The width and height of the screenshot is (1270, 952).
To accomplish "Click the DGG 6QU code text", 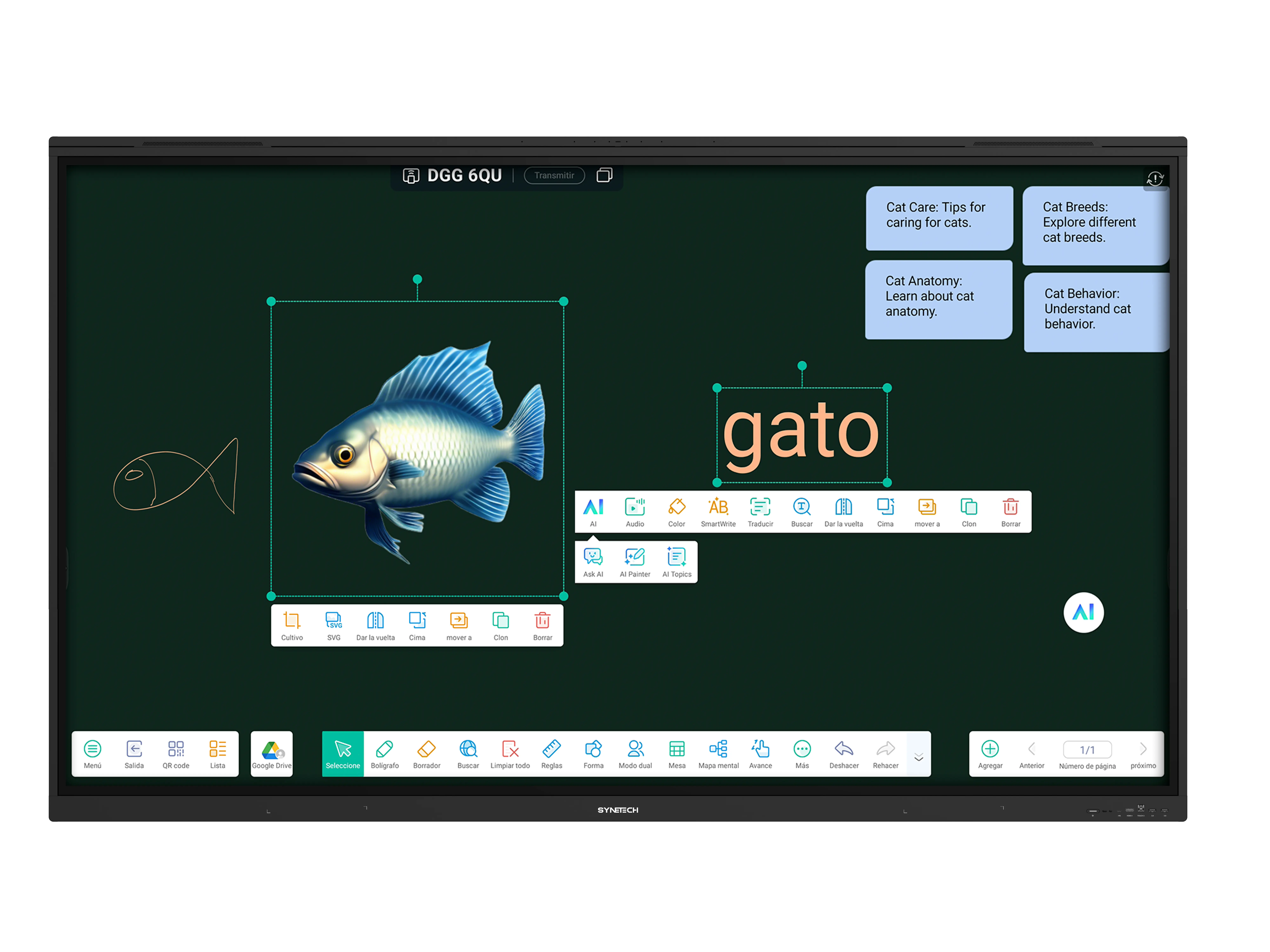I will pos(465,176).
